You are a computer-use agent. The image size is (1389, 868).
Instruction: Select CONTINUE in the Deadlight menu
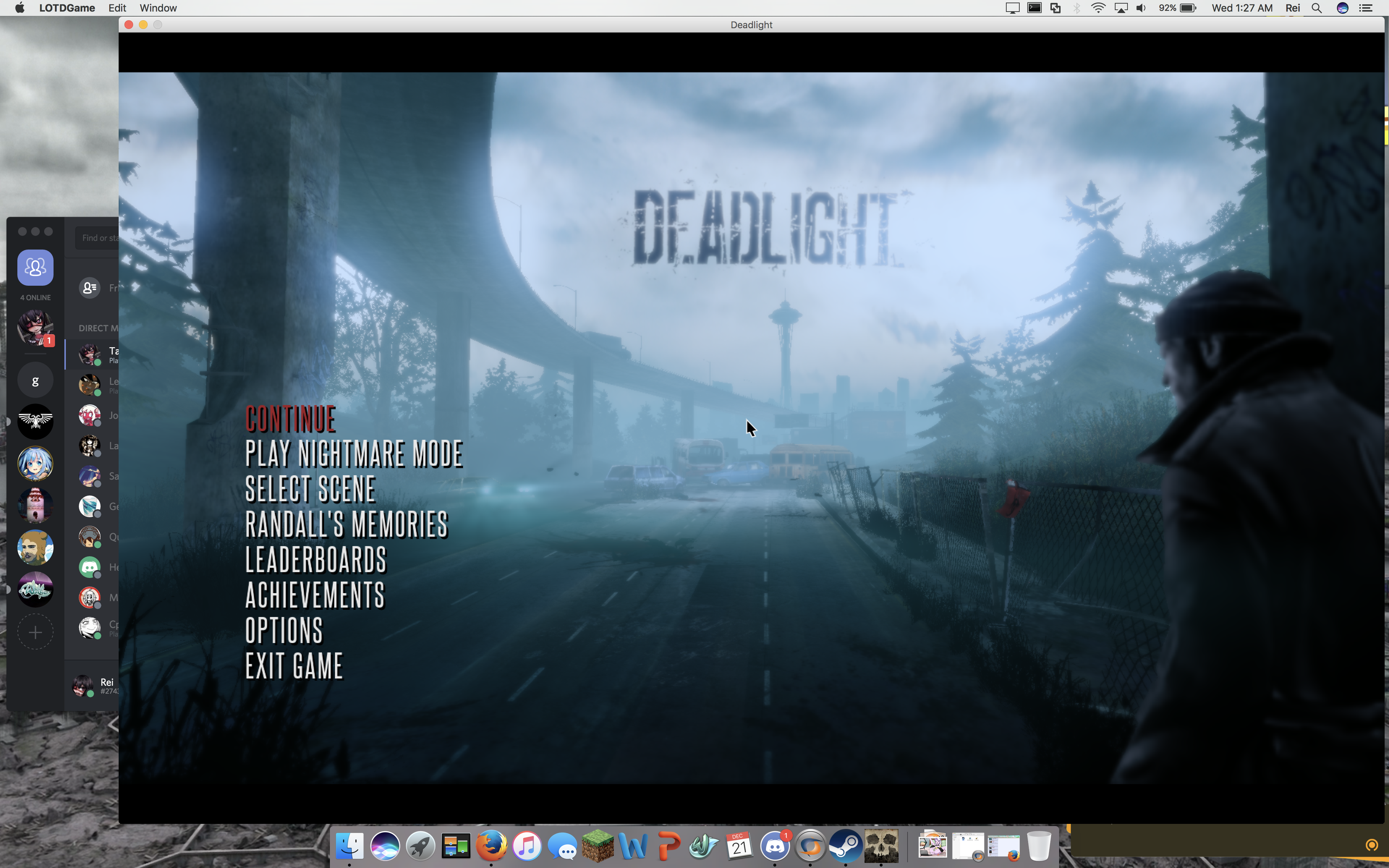pos(290,419)
